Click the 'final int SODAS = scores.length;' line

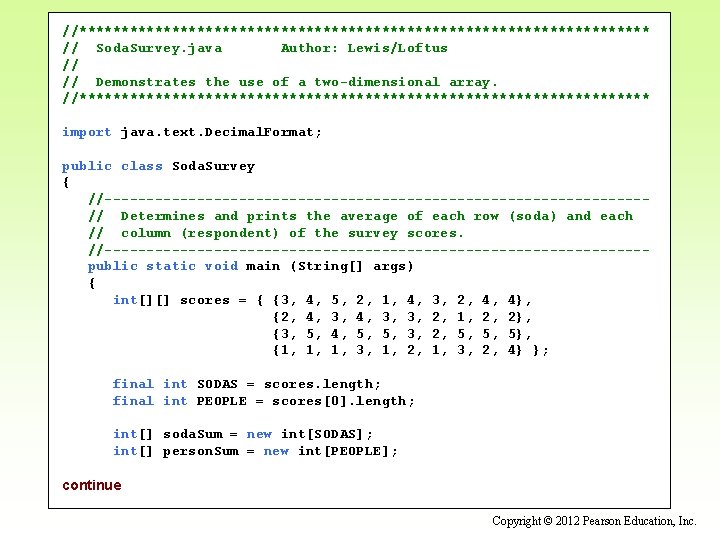click(247, 384)
